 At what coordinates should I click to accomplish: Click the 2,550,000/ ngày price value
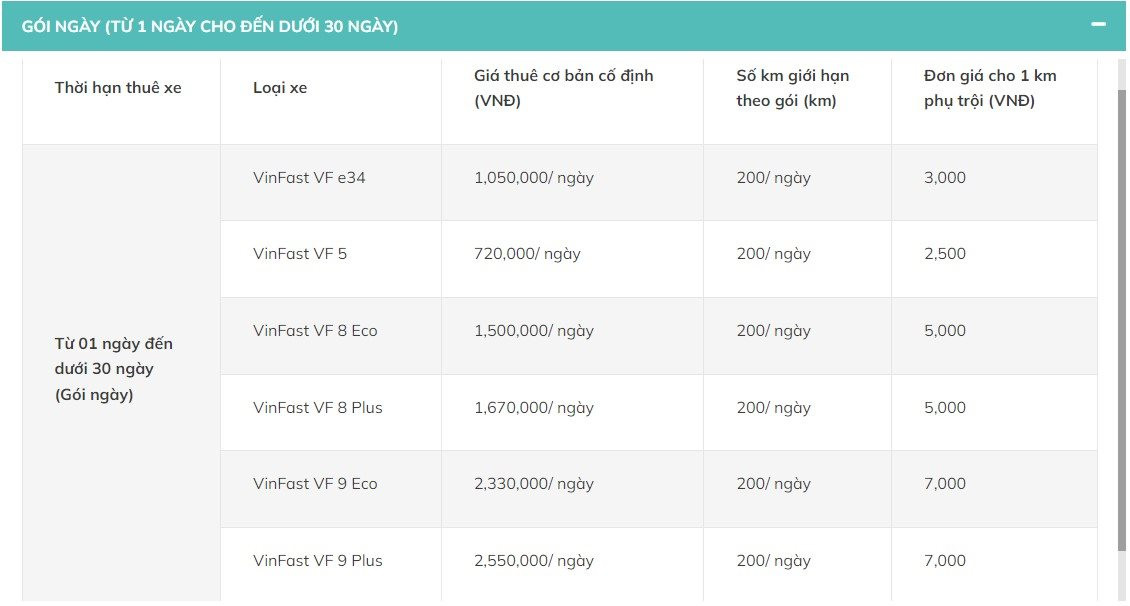pos(533,561)
